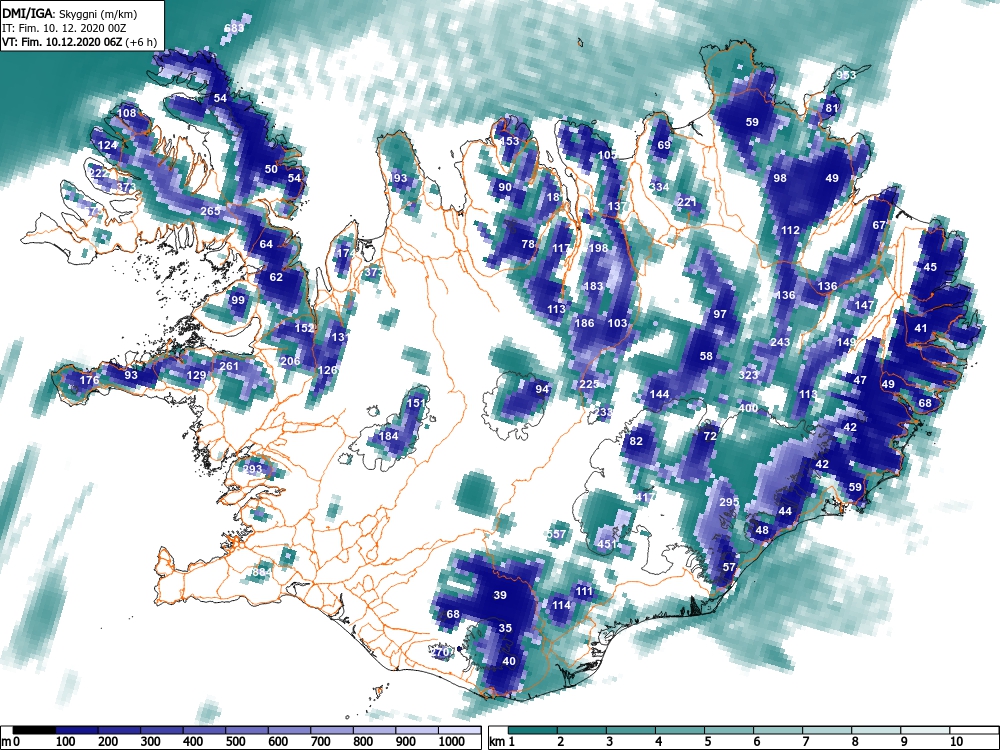Click the visibility value 198
The image size is (1000, 750).
(x=598, y=248)
